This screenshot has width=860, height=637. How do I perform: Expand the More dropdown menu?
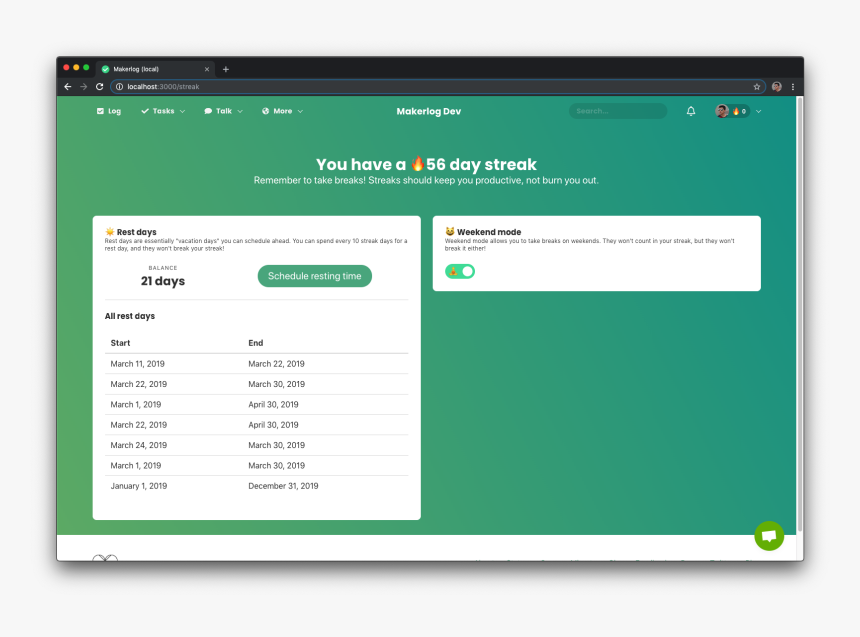click(x=282, y=111)
